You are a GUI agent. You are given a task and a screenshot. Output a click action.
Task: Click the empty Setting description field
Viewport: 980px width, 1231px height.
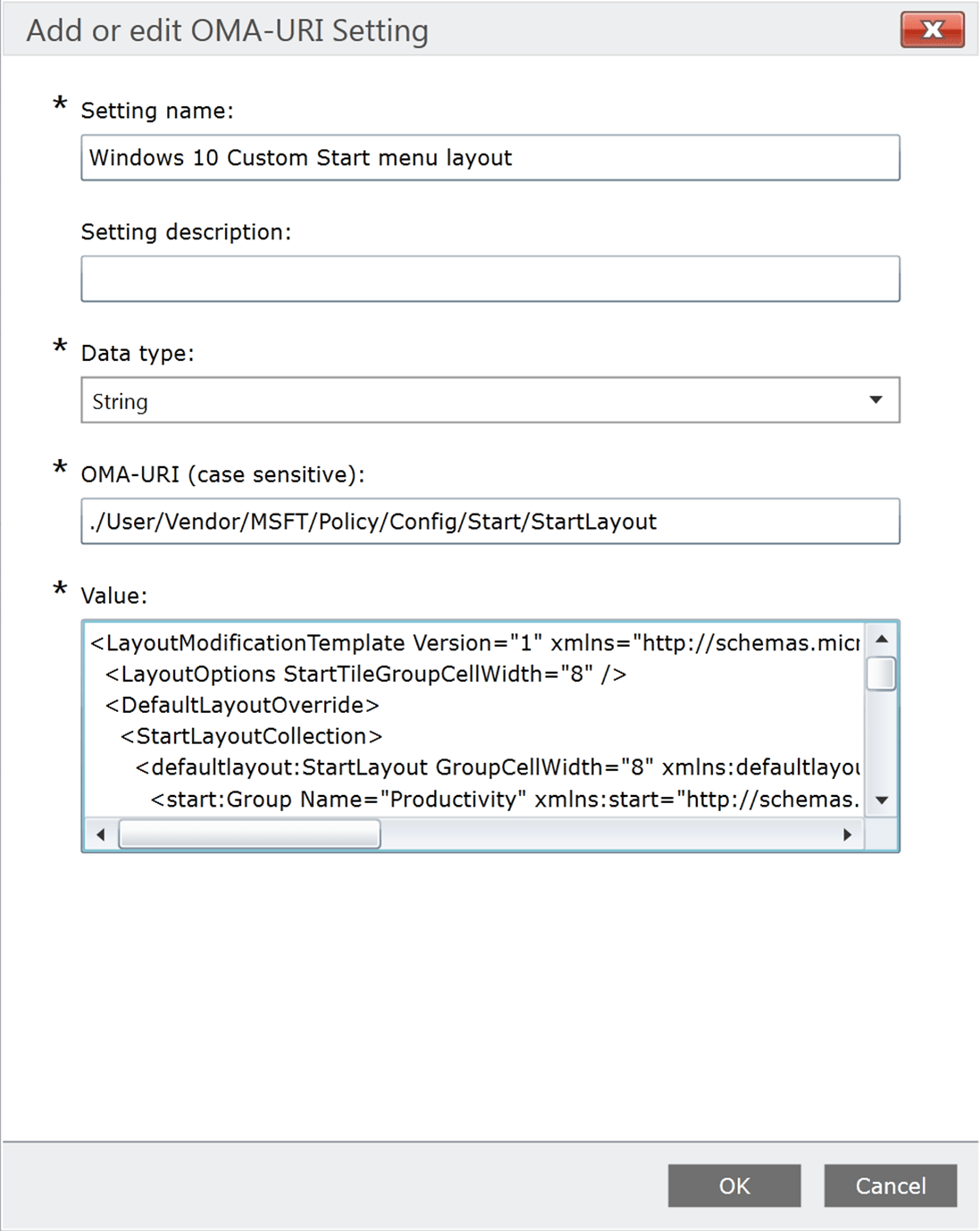490,280
